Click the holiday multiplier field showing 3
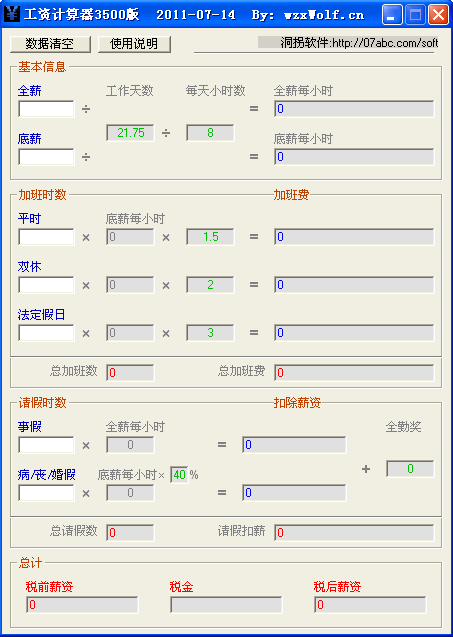 (210, 333)
